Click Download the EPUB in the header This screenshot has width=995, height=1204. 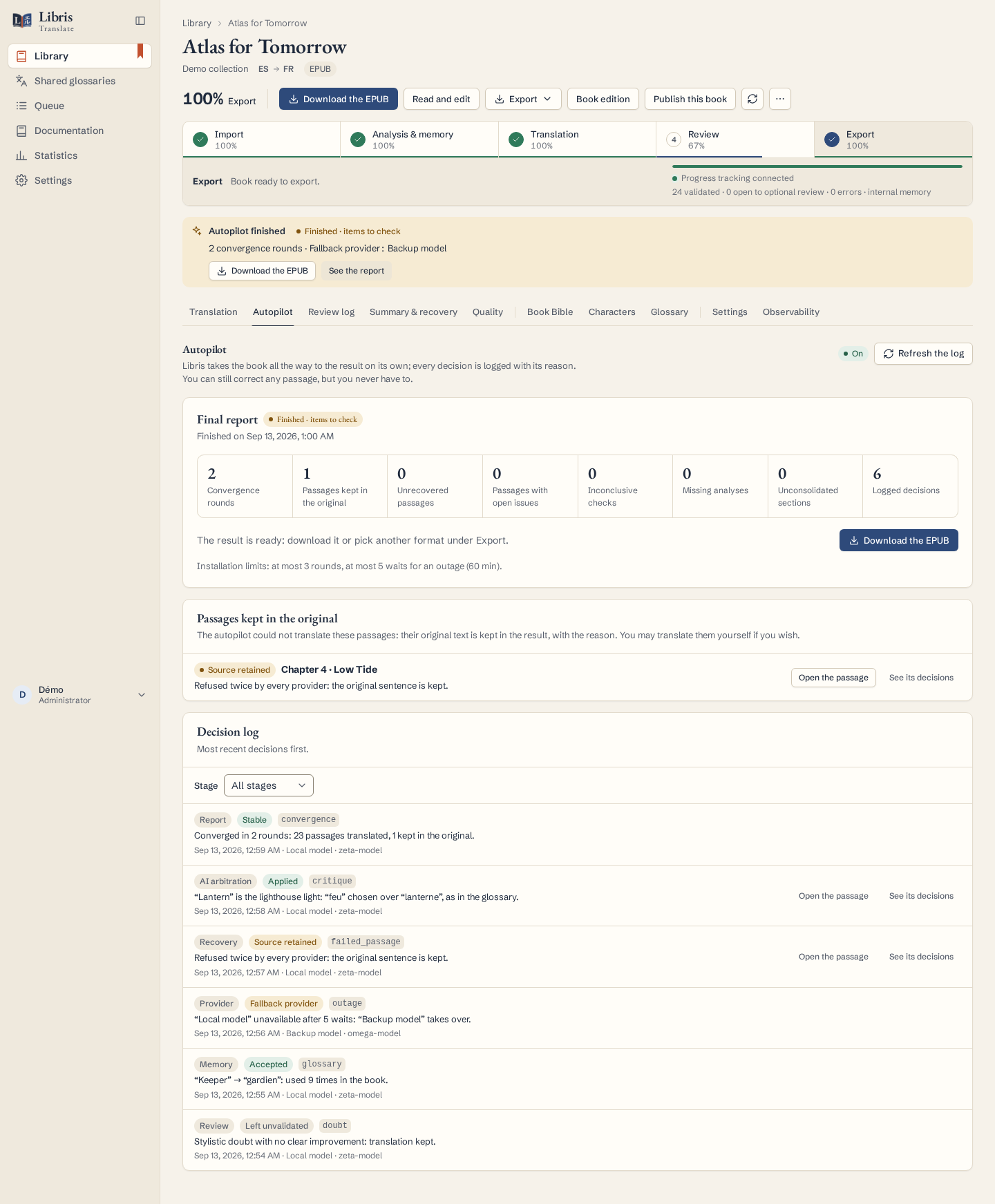click(339, 99)
